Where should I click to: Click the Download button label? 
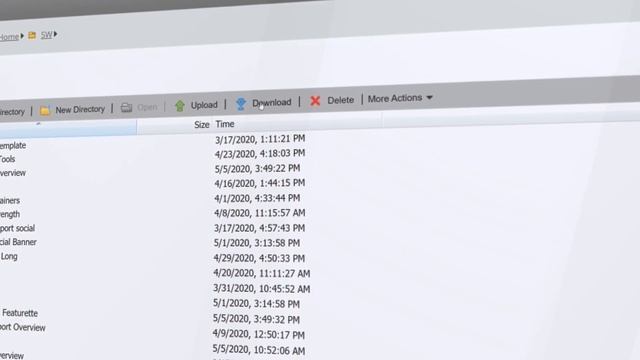click(x=271, y=102)
